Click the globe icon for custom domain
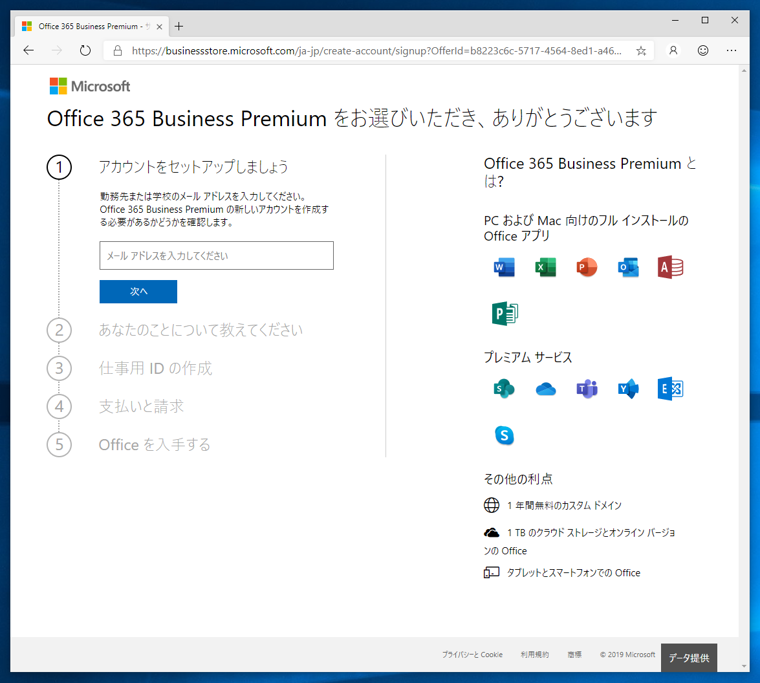760x683 pixels. 491,505
